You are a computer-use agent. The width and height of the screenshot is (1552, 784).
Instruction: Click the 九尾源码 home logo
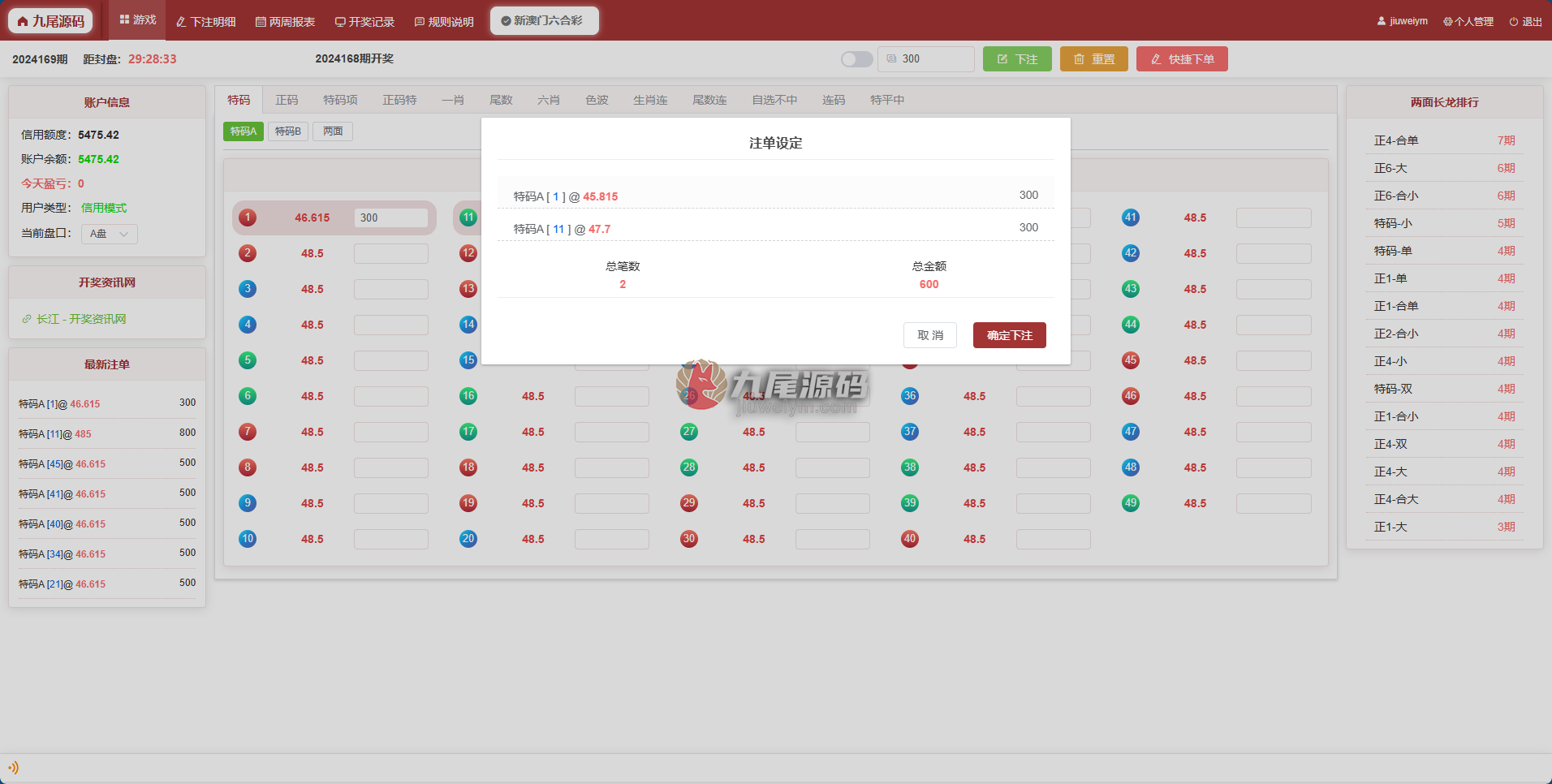(x=50, y=21)
